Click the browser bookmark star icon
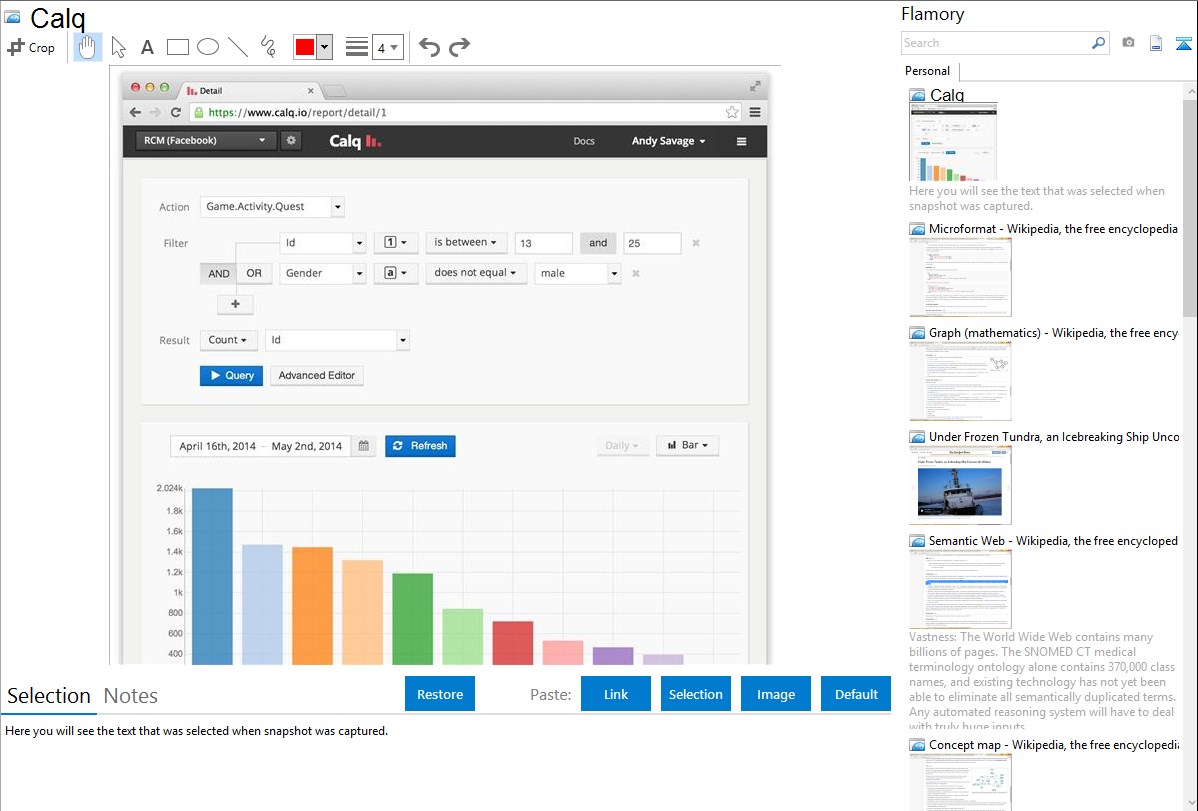Image resolution: width=1198 pixels, height=811 pixels. 732,112
